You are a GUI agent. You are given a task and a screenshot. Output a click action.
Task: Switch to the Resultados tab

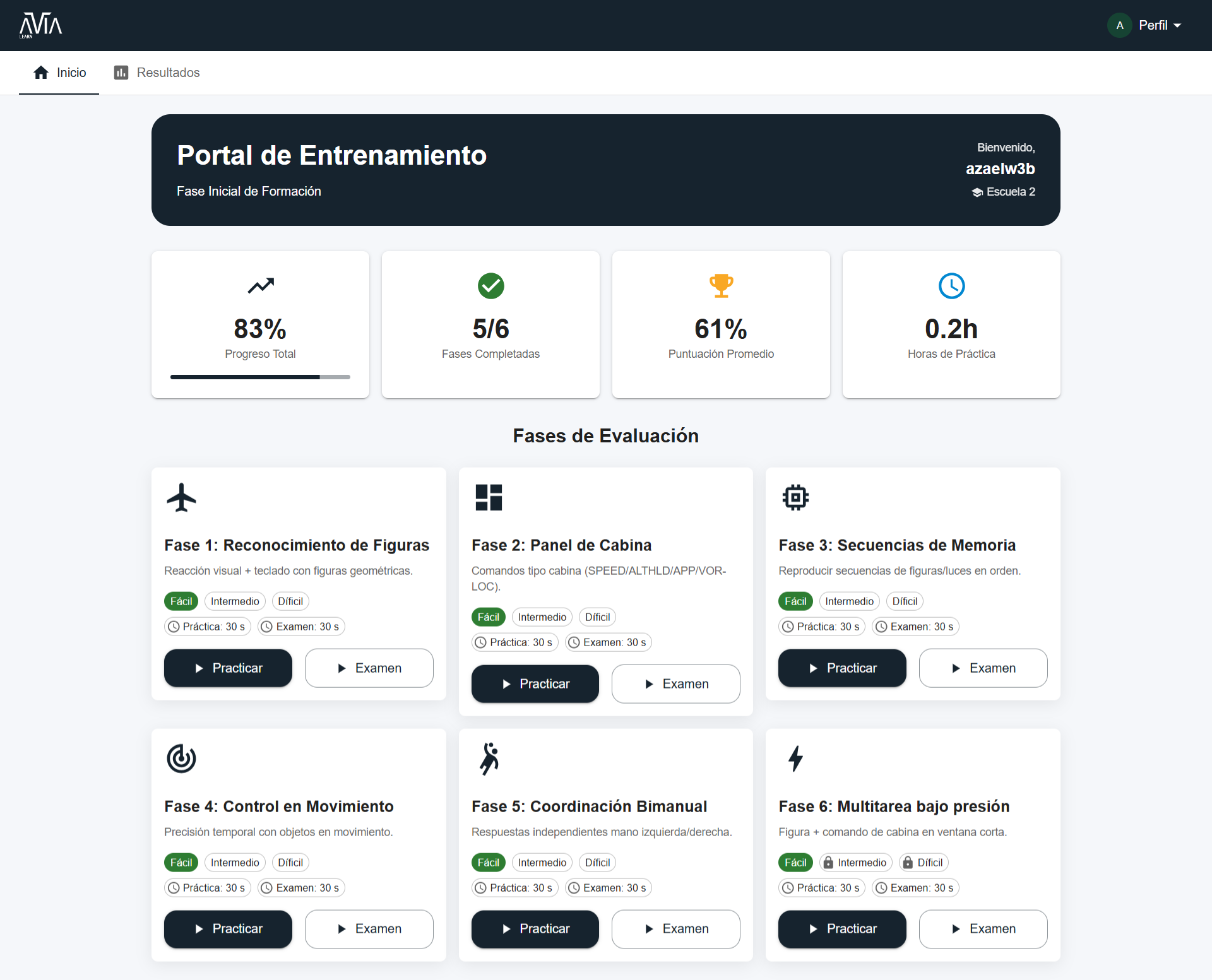click(x=156, y=73)
